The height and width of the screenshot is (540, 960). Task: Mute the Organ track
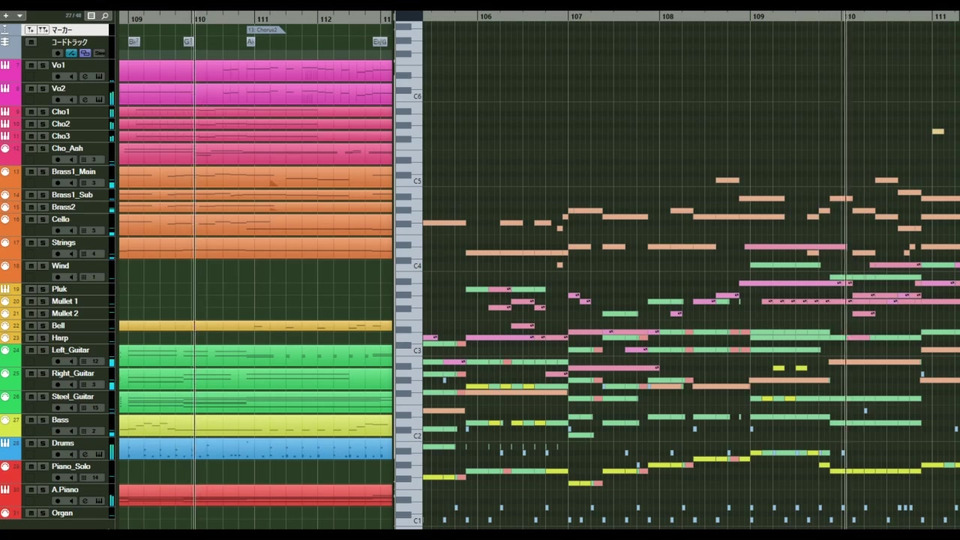click(31, 513)
